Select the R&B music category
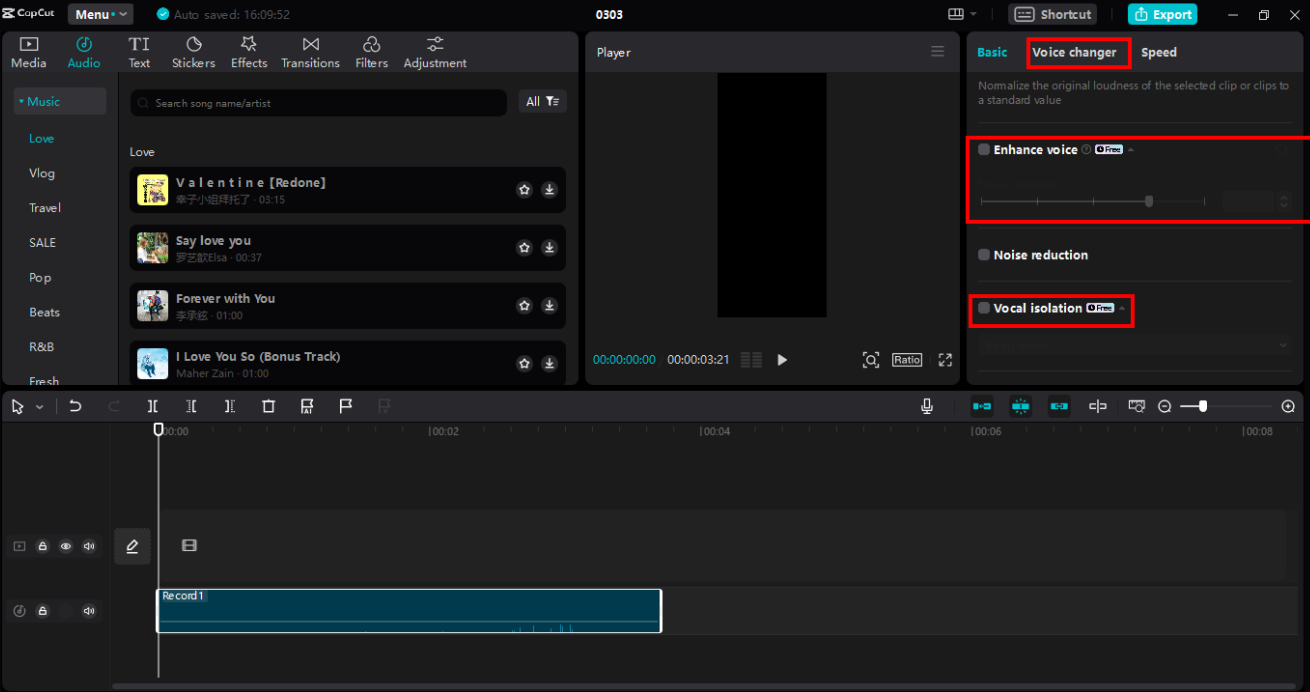 click(42, 347)
